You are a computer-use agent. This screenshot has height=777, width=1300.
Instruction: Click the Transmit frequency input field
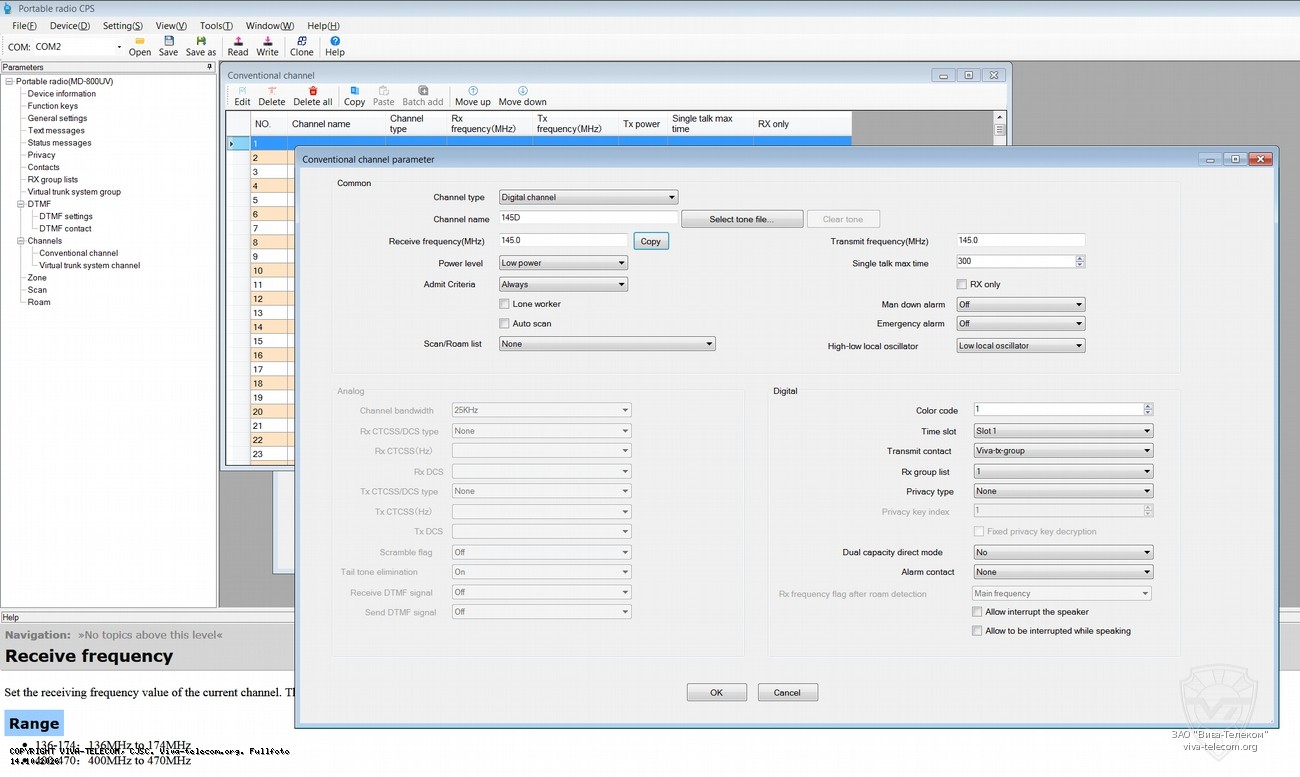tap(1020, 240)
